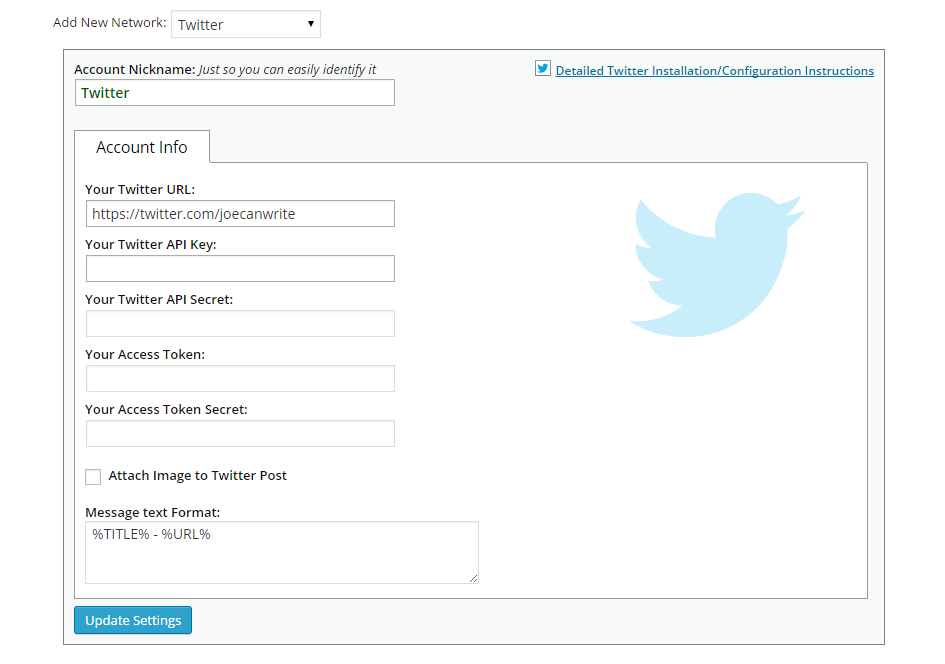Click the 'Message text Format:' label
The image size is (945, 664).
(152, 512)
